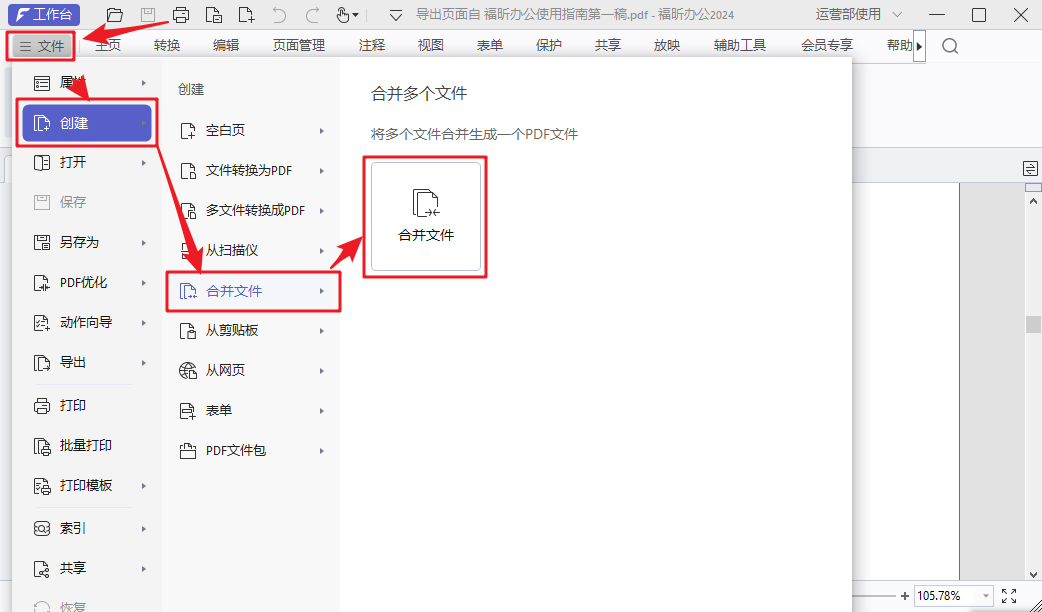This screenshot has width=1042, height=612.
Task: Click the panel toggle icon at right edge
Action: coord(1031,169)
